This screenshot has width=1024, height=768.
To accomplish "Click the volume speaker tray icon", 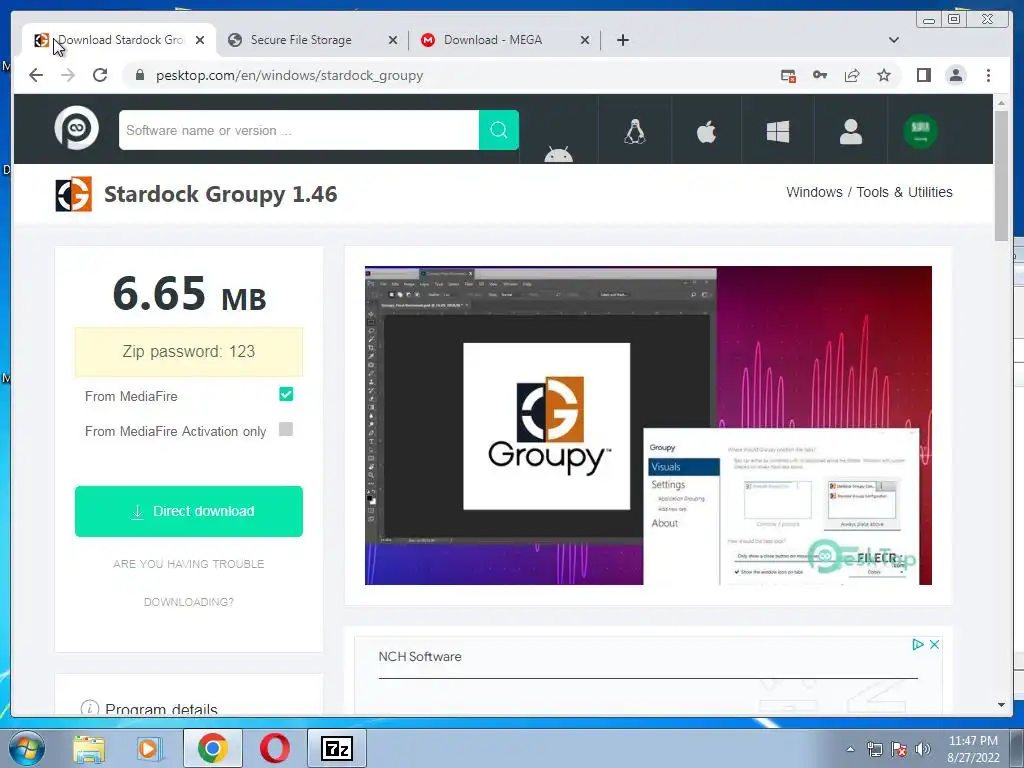I will tap(923, 749).
